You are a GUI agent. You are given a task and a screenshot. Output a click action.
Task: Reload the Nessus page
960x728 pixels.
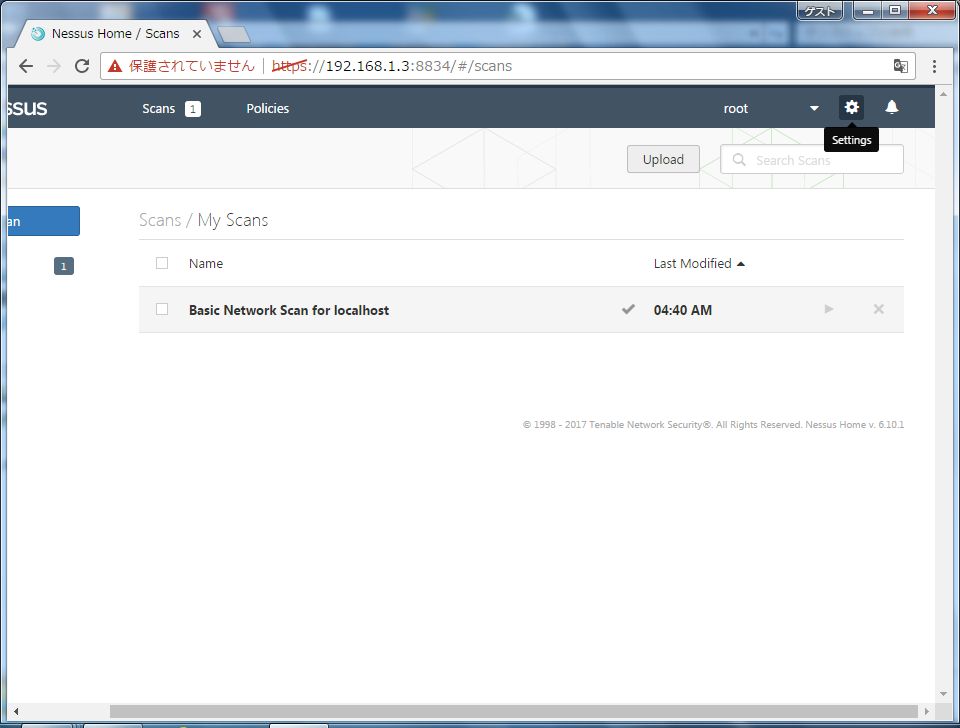pyautogui.click(x=82, y=66)
